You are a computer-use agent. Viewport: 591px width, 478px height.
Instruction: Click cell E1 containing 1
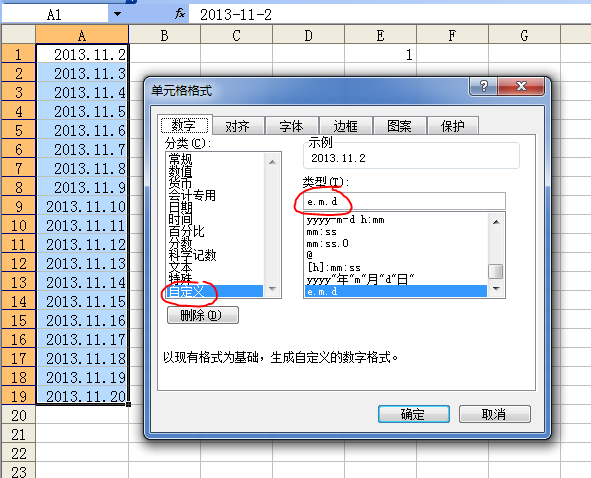point(380,54)
